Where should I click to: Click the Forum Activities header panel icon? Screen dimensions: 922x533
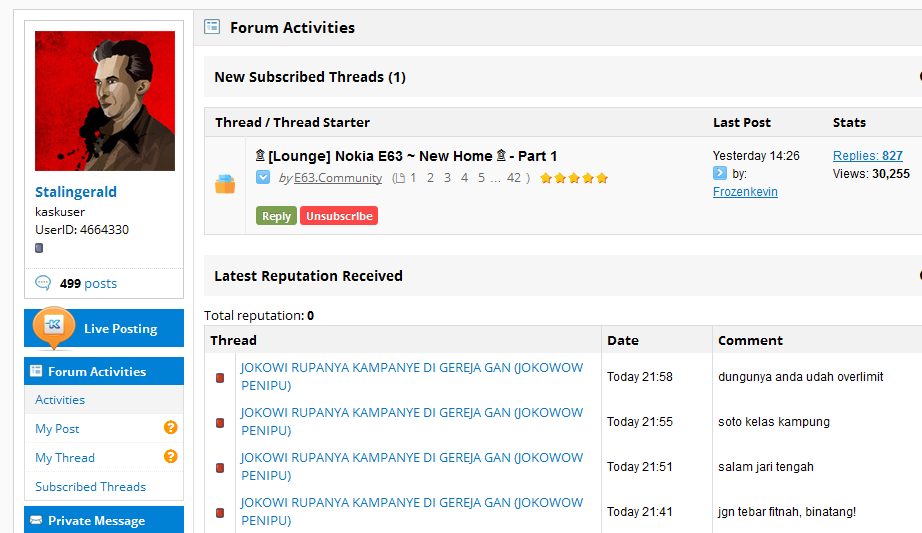coord(212,26)
